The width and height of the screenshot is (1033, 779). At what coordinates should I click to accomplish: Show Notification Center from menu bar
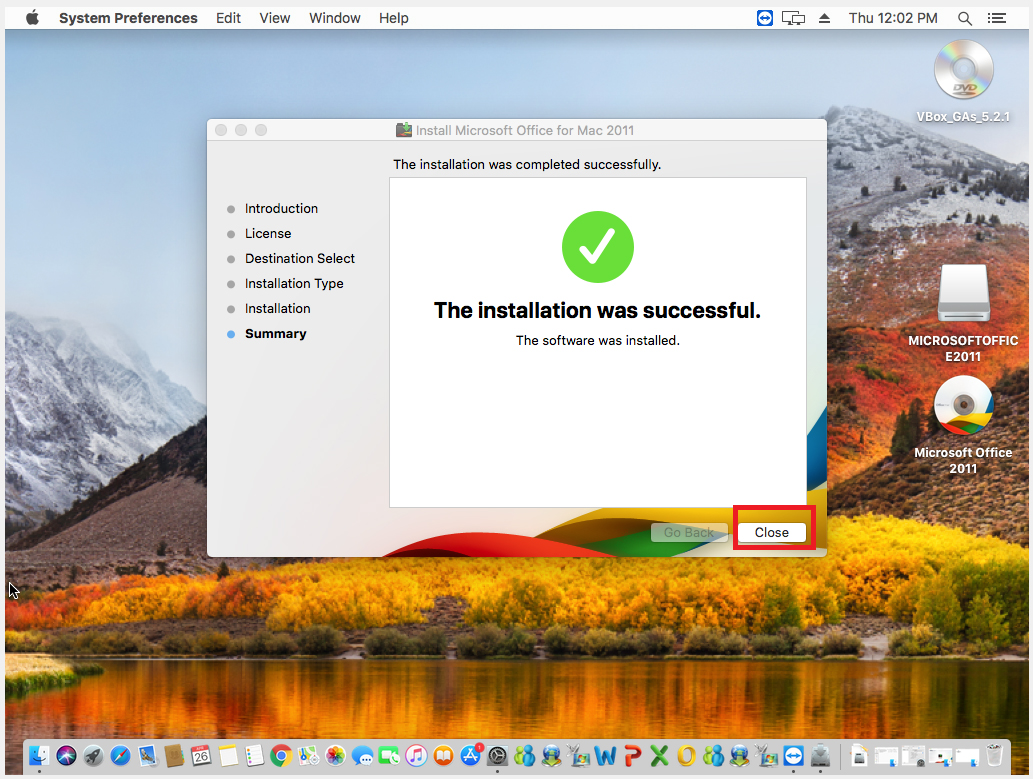click(x=996, y=18)
